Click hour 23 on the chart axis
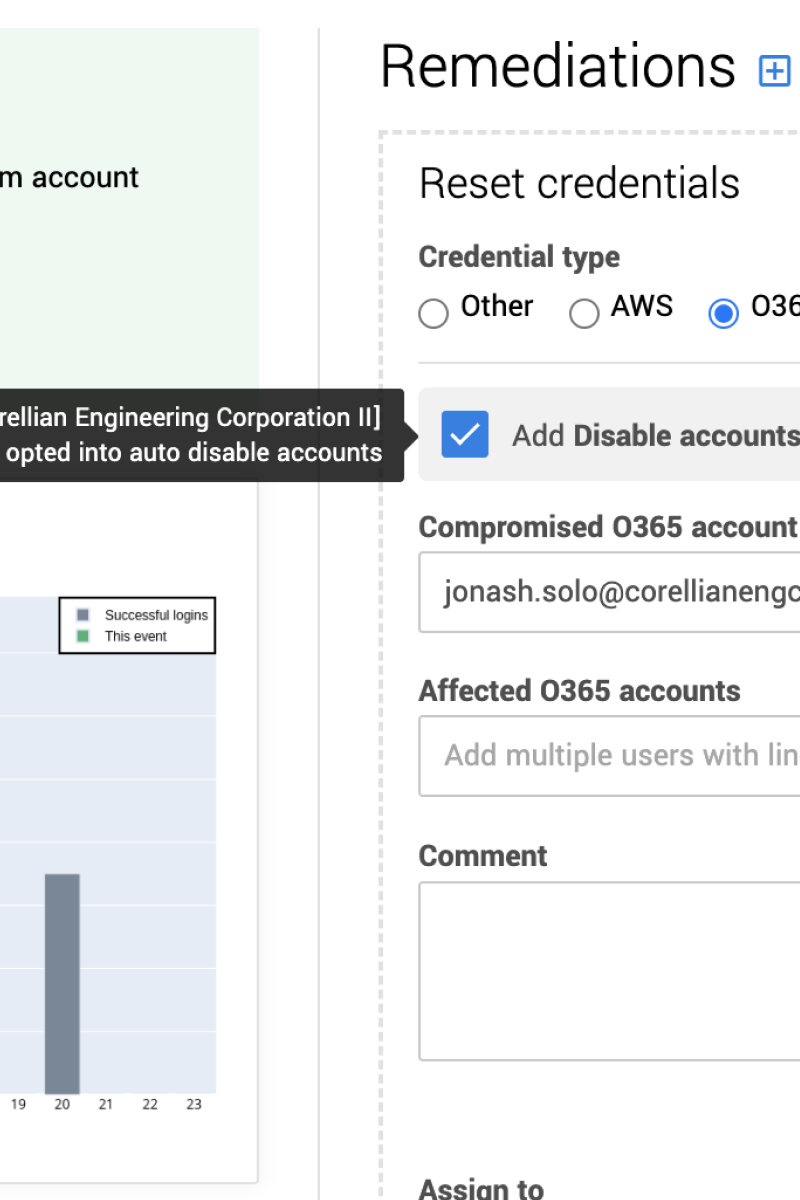Image resolution: width=800 pixels, height=1200 pixels. pyautogui.click(x=194, y=1105)
